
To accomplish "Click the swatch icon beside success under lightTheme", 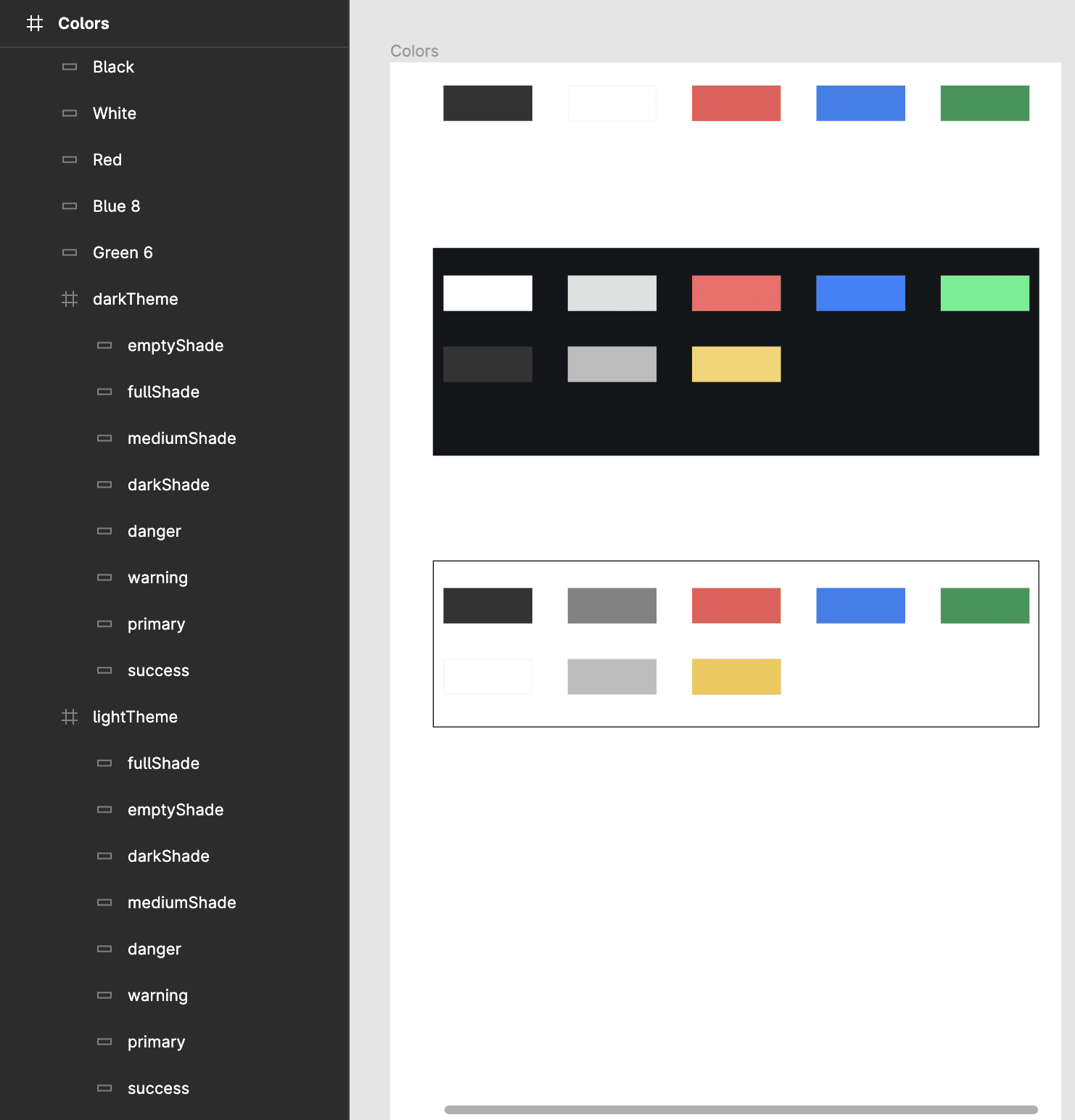I will 104,1087.
